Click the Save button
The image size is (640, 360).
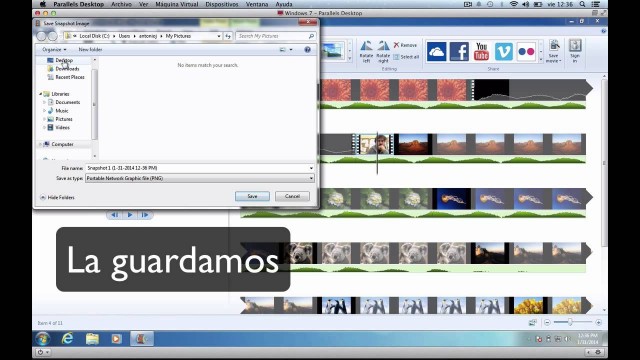[x=252, y=196]
